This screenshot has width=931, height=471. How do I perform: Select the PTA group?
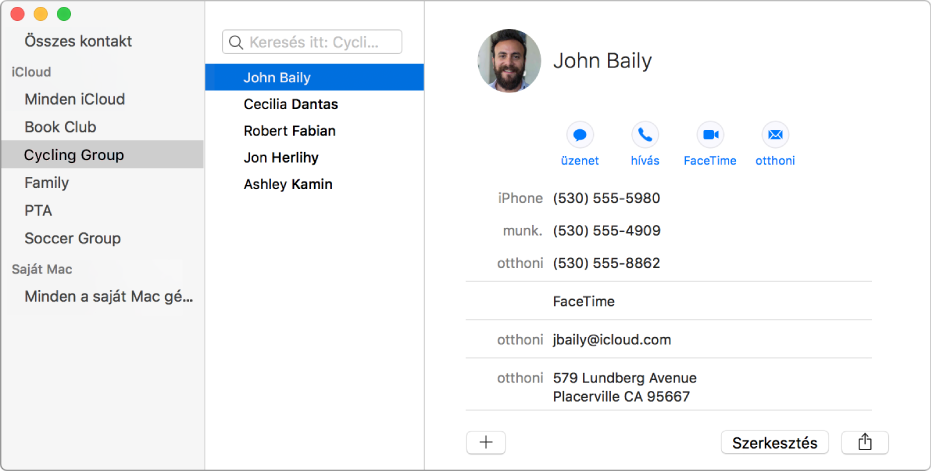38,210
